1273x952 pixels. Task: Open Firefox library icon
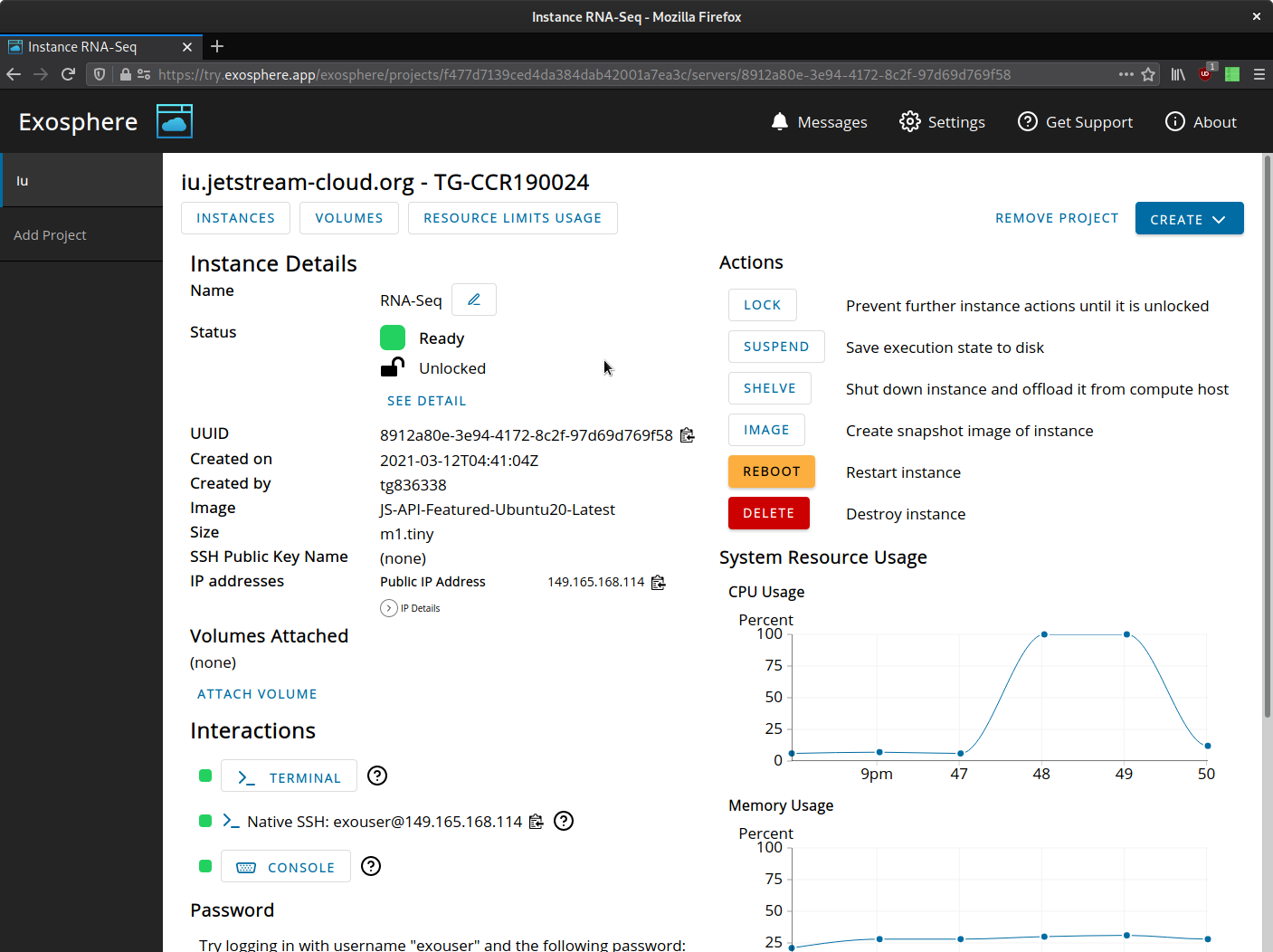coord(1178,74)
